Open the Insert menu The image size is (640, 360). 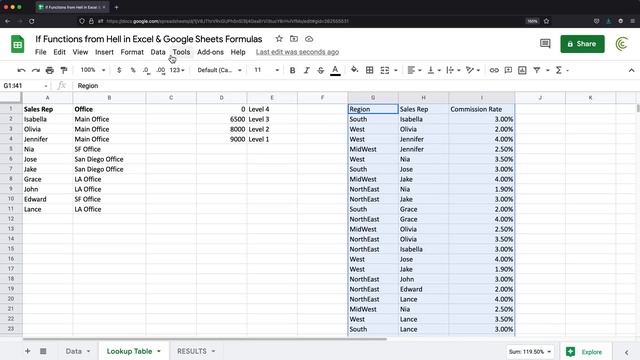point(104,52)
